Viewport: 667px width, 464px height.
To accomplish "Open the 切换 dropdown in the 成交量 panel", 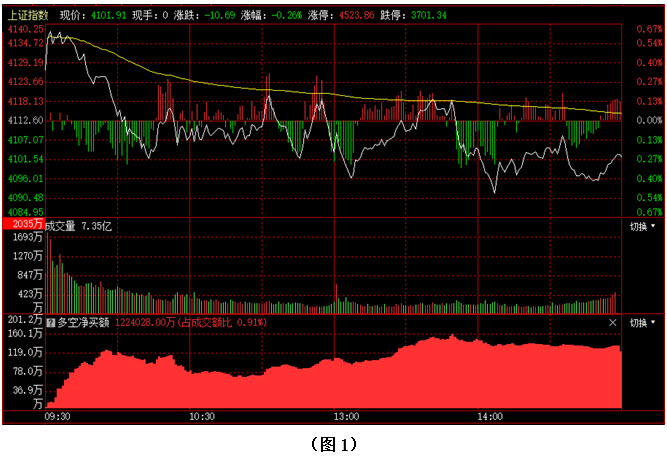I will point(643,227).
